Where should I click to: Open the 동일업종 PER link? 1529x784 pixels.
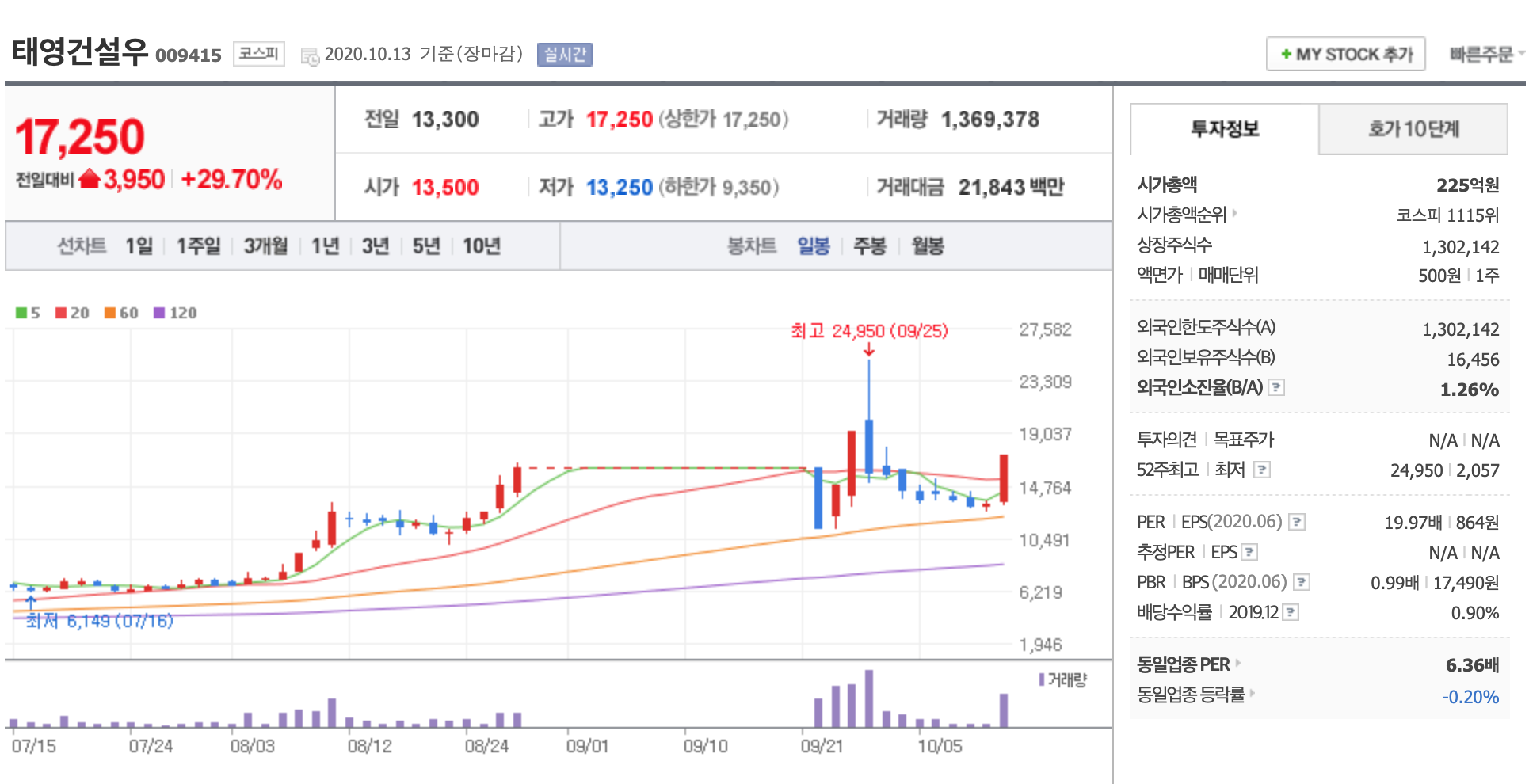[1188, 664]
